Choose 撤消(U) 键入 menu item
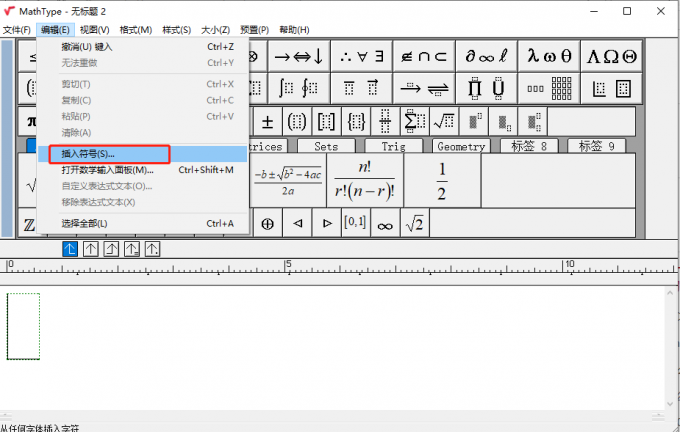Viewport: 680px width, 432px height. pos(142,47)
